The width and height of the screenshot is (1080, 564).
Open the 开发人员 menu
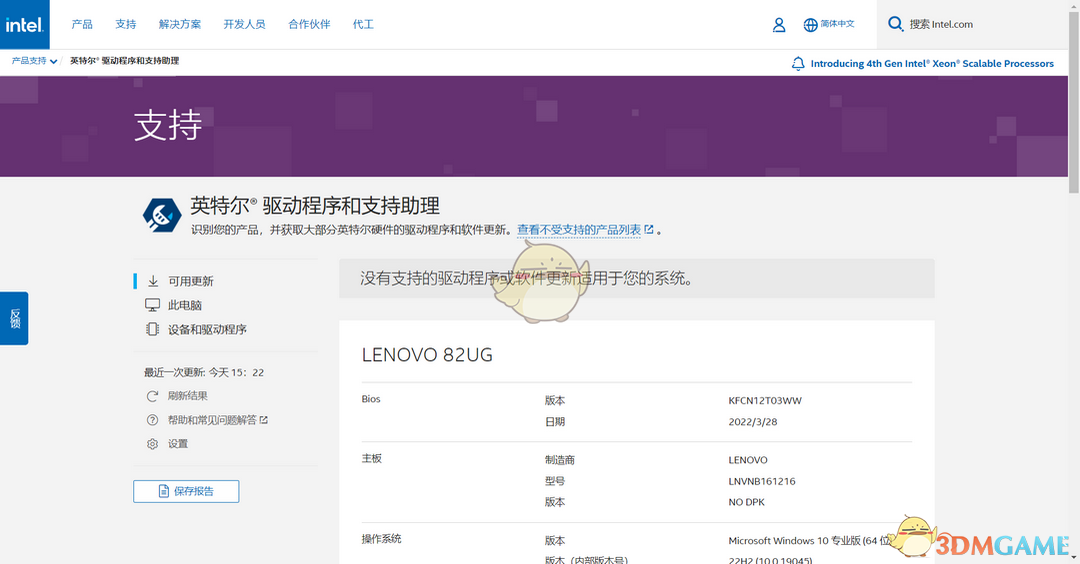point(245,24)
